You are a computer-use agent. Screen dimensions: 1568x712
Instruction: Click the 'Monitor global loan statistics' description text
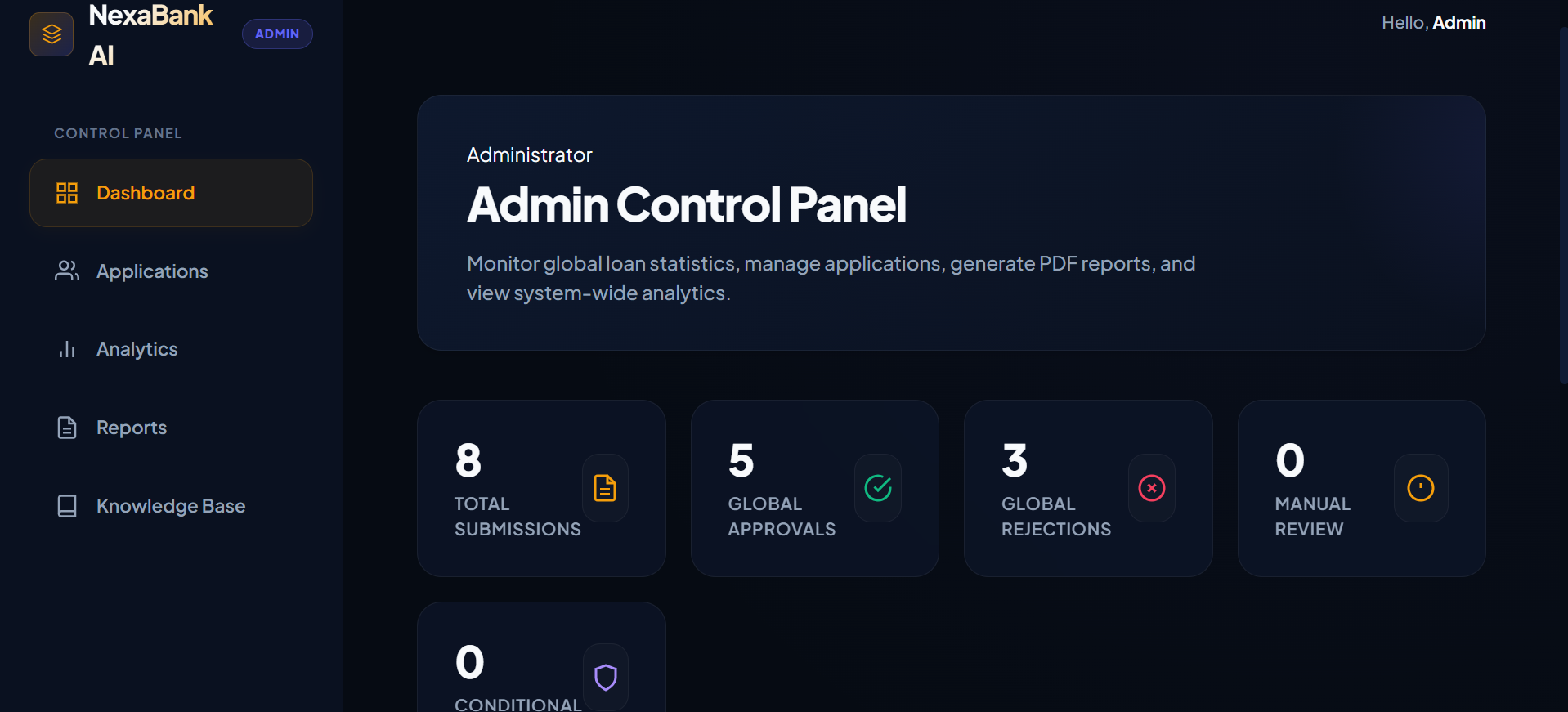831,278
